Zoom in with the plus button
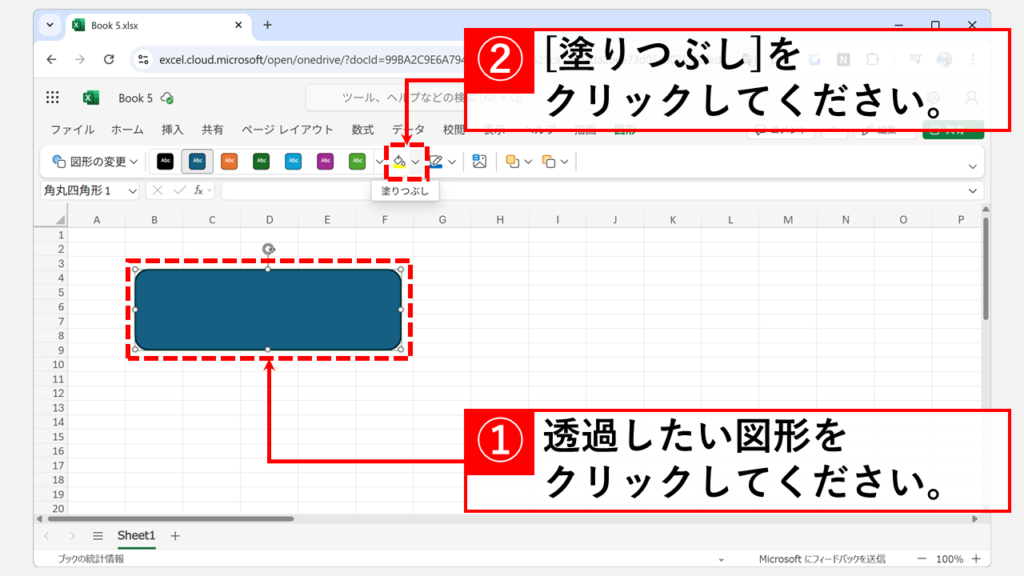This screenshot has width=1024, height=576. click(x=976, y=559)
